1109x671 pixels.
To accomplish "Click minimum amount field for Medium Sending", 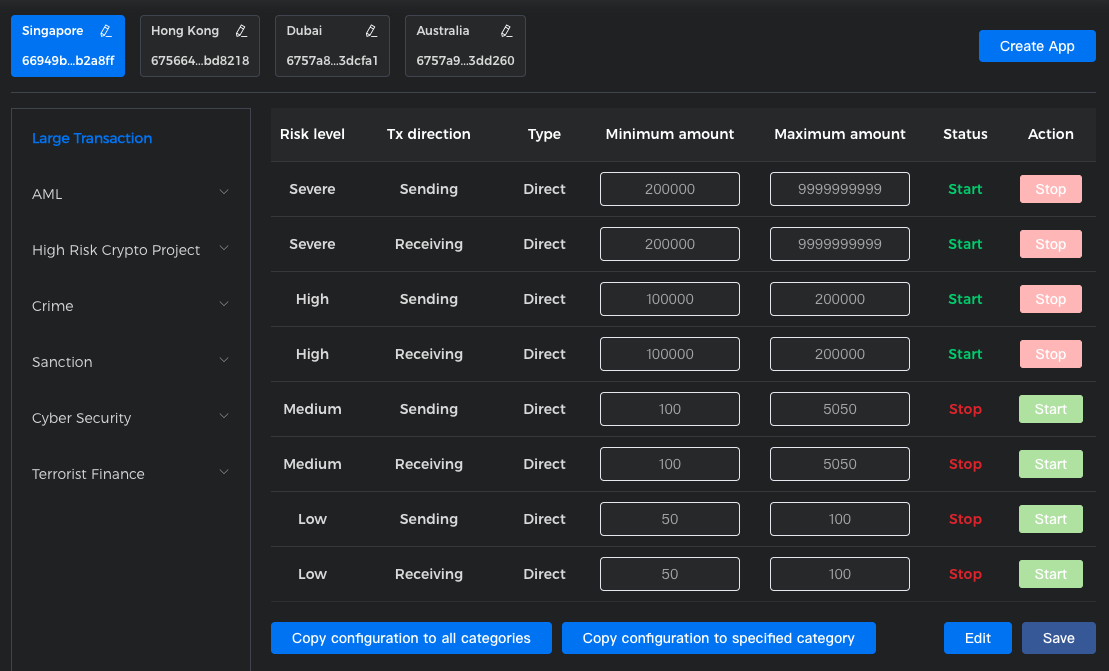I will tap(670, 409).
